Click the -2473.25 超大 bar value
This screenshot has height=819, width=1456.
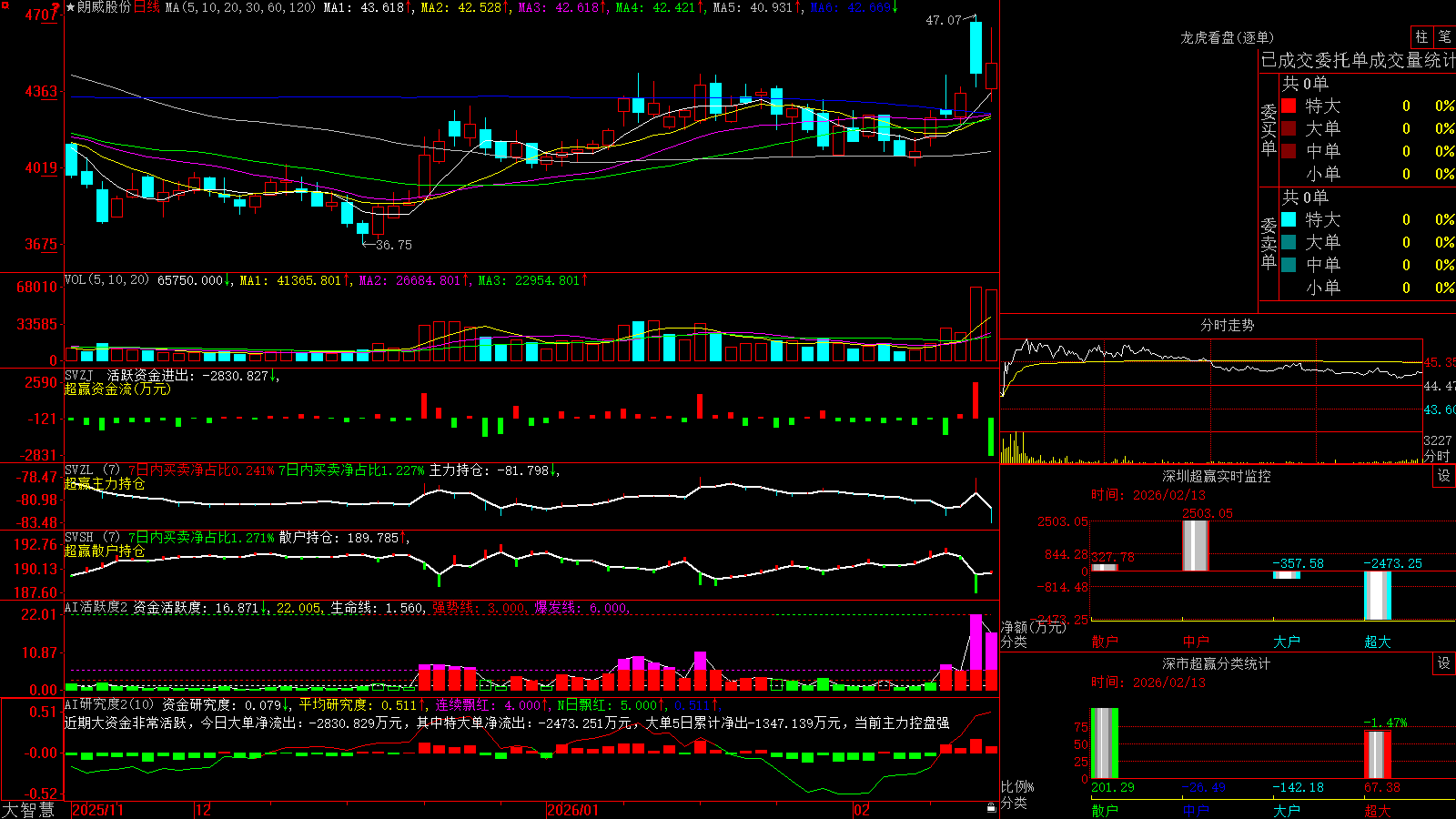(1392, 563)
